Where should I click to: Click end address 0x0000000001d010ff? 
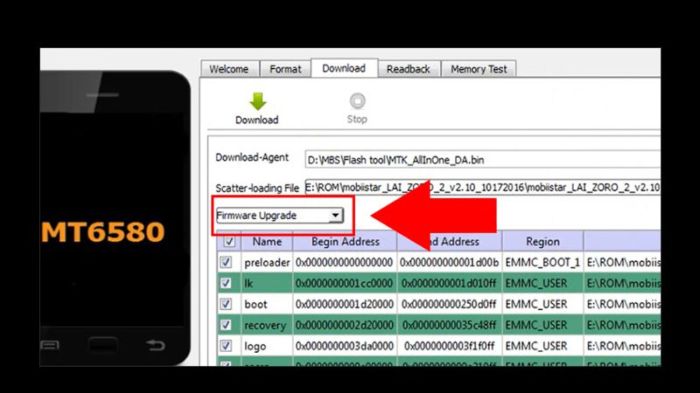click(449, 283)
